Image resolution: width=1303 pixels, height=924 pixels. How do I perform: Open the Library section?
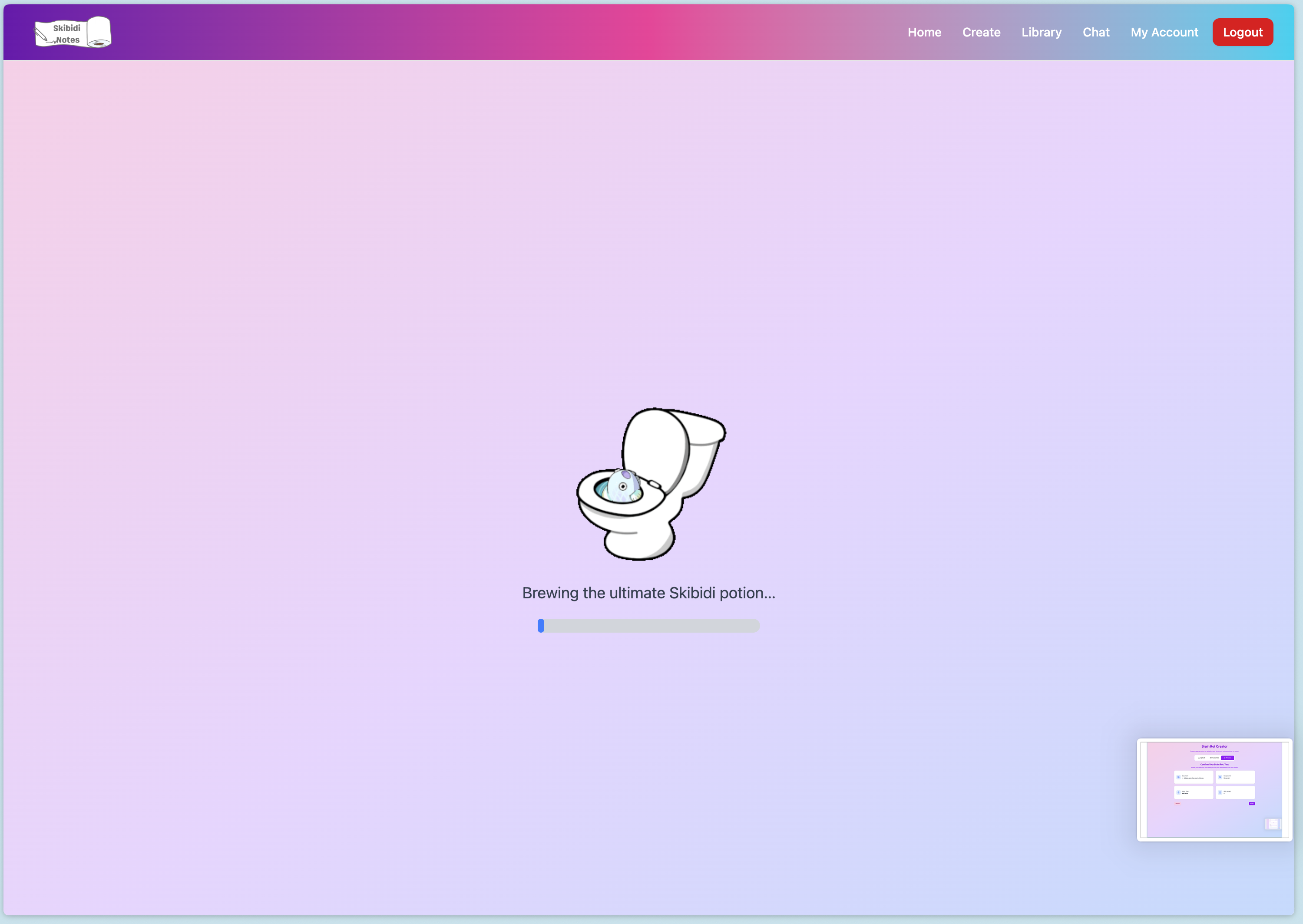[x=1041, y=33]
